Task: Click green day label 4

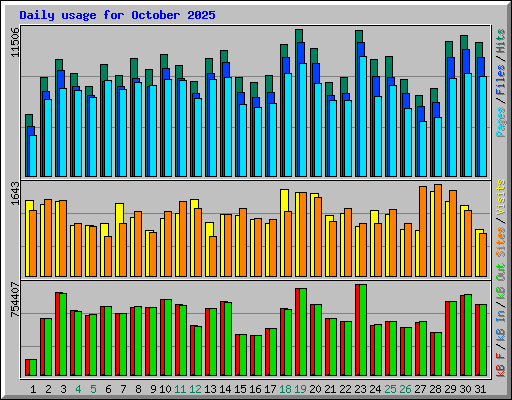Action: pos(78,389)
